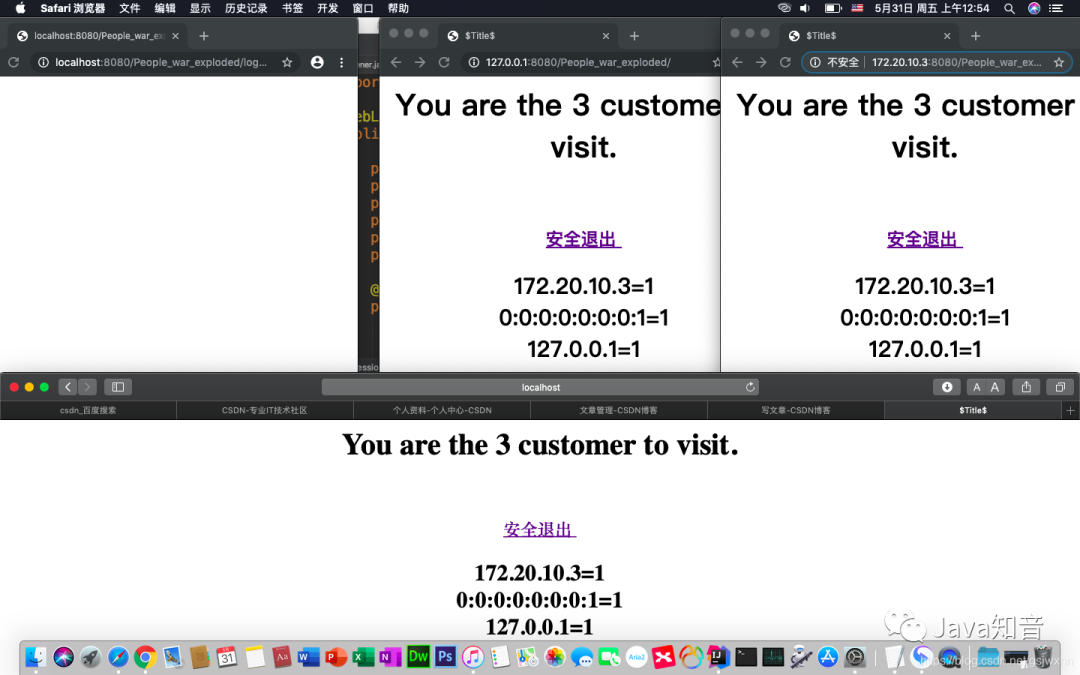1080x675 pixels.
Task: Open the 书签 menu
Action: click(x=293, y=8)
